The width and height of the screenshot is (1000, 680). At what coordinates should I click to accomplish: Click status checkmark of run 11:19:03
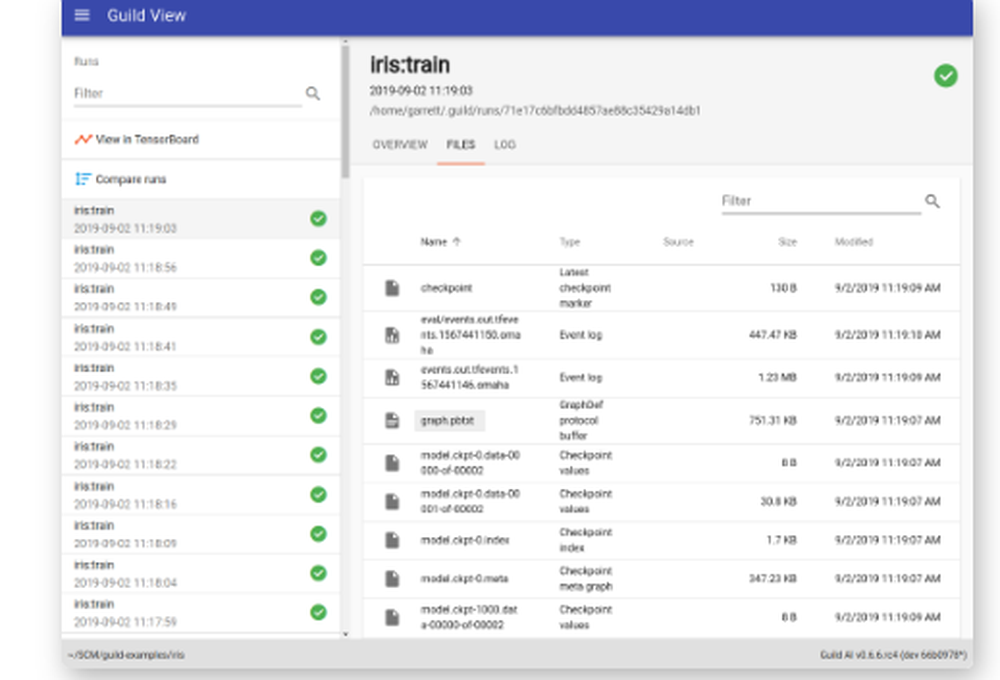click(x=318, y=219)
